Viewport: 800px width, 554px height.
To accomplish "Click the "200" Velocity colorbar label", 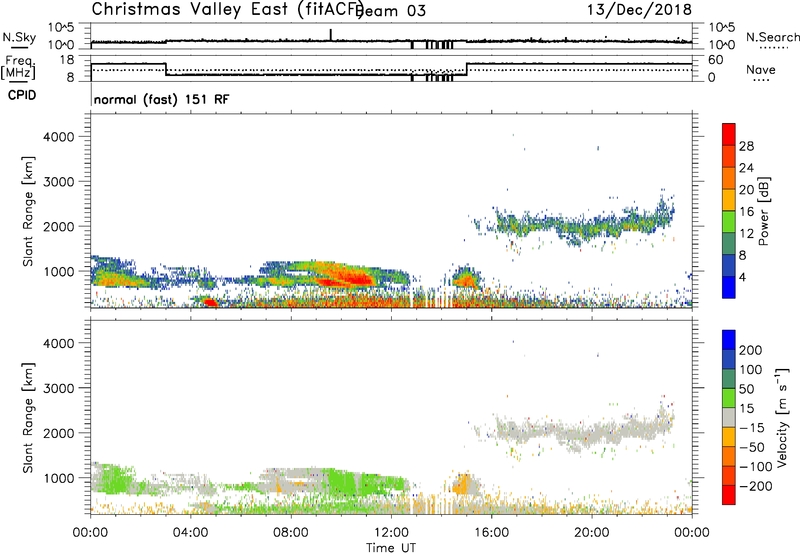I will pos(751,350).
